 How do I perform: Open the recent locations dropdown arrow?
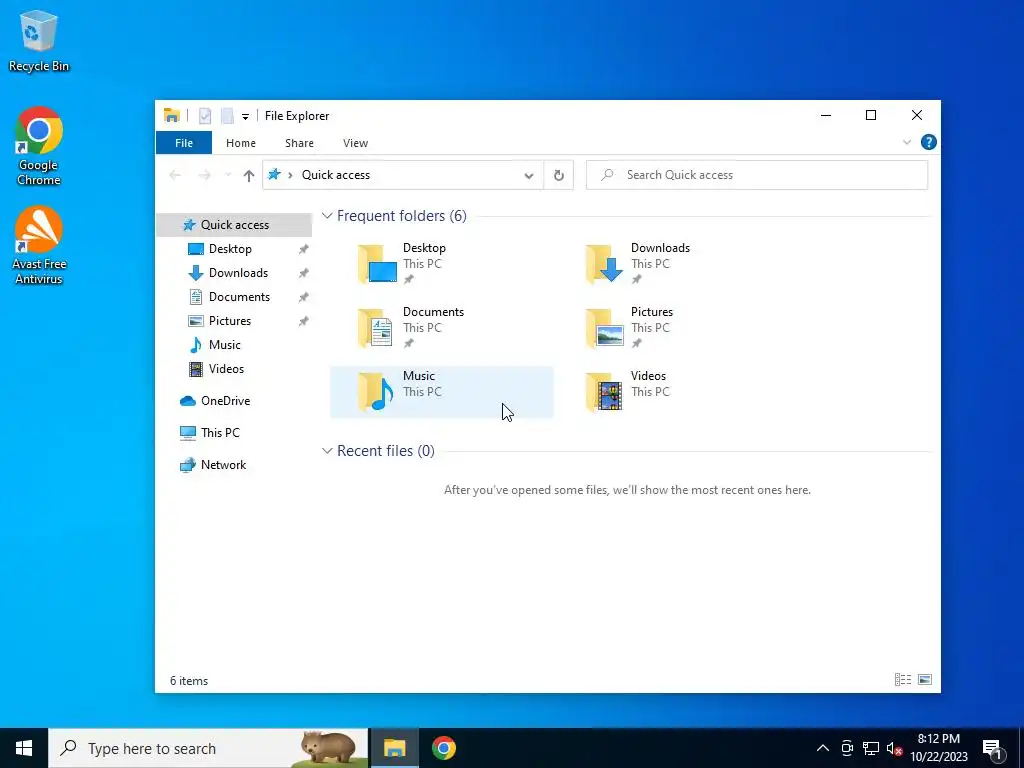(227, 175)
